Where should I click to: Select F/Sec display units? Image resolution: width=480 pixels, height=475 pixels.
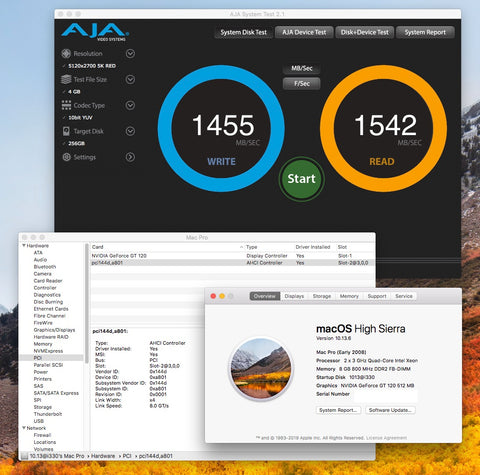click(302, 84)
